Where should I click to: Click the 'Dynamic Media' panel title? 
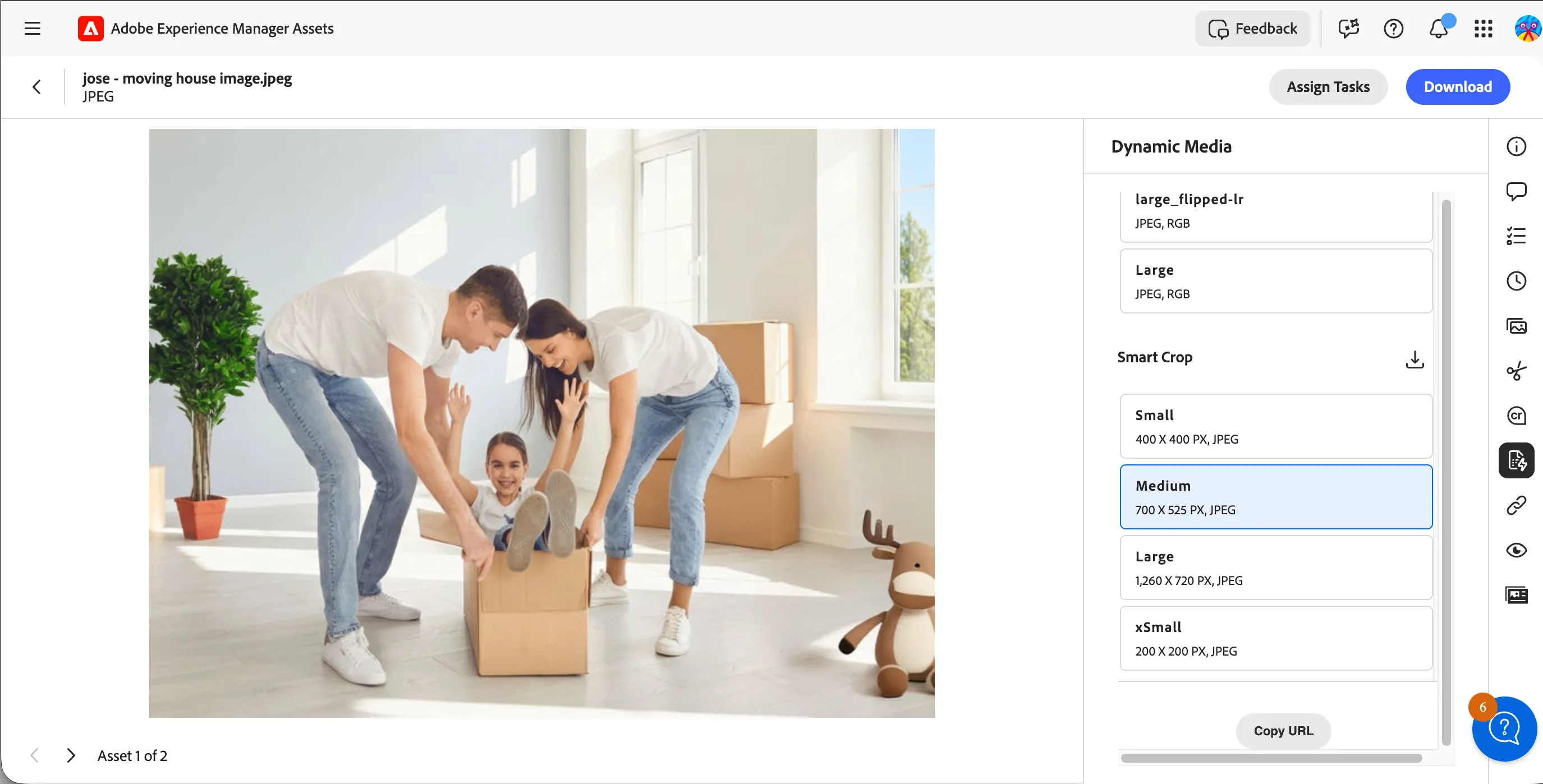pyautogui.click(x=1171, y=146)
